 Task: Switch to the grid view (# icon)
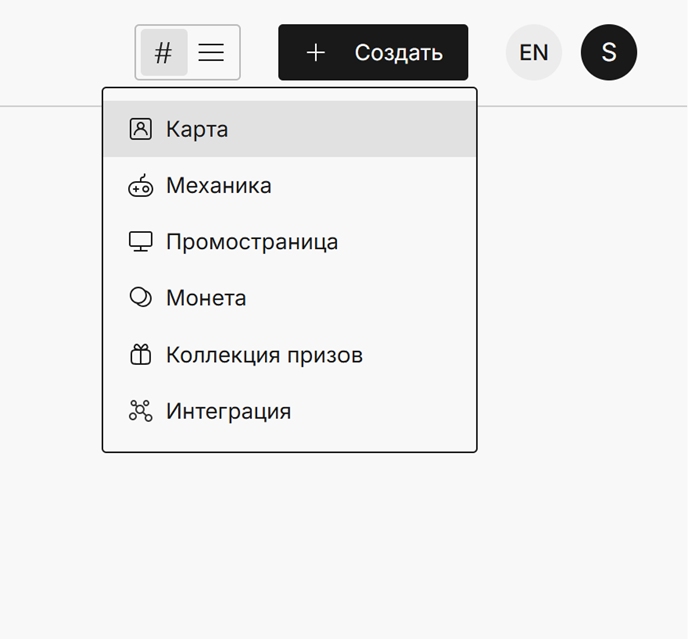164,53
